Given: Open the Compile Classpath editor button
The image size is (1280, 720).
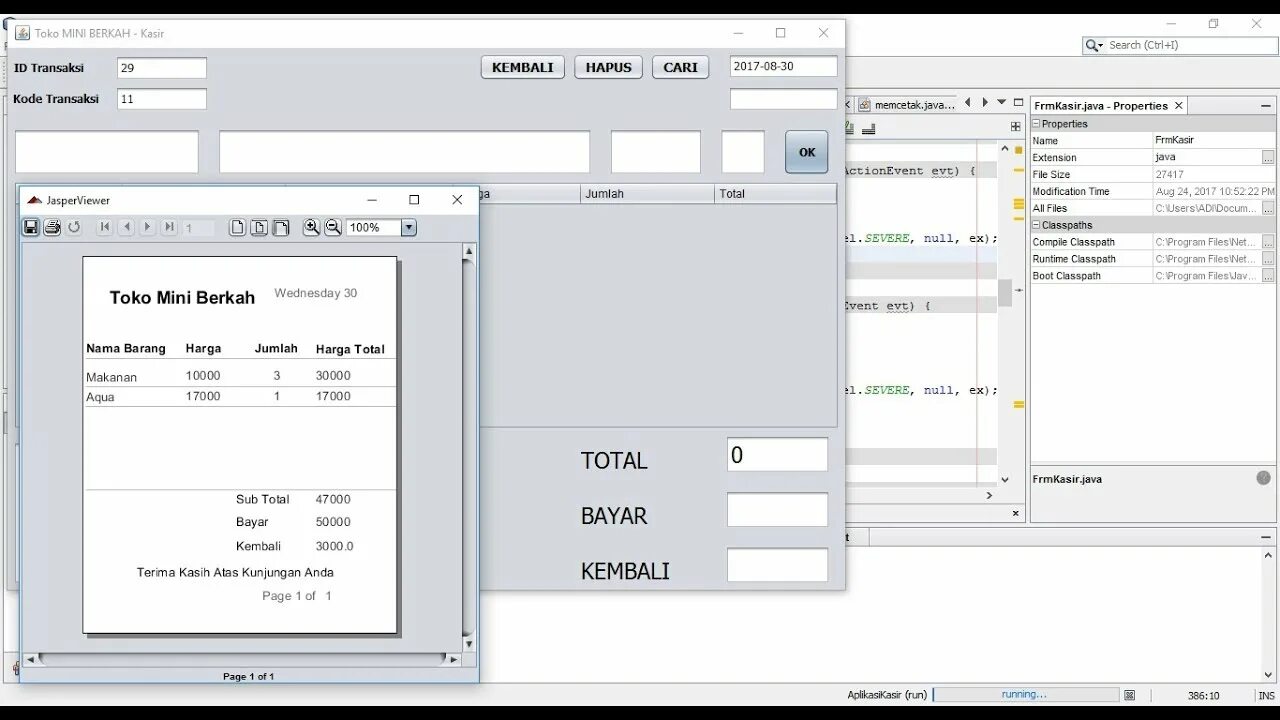Looking at the screenshot, I should (x=1268, y=242).
